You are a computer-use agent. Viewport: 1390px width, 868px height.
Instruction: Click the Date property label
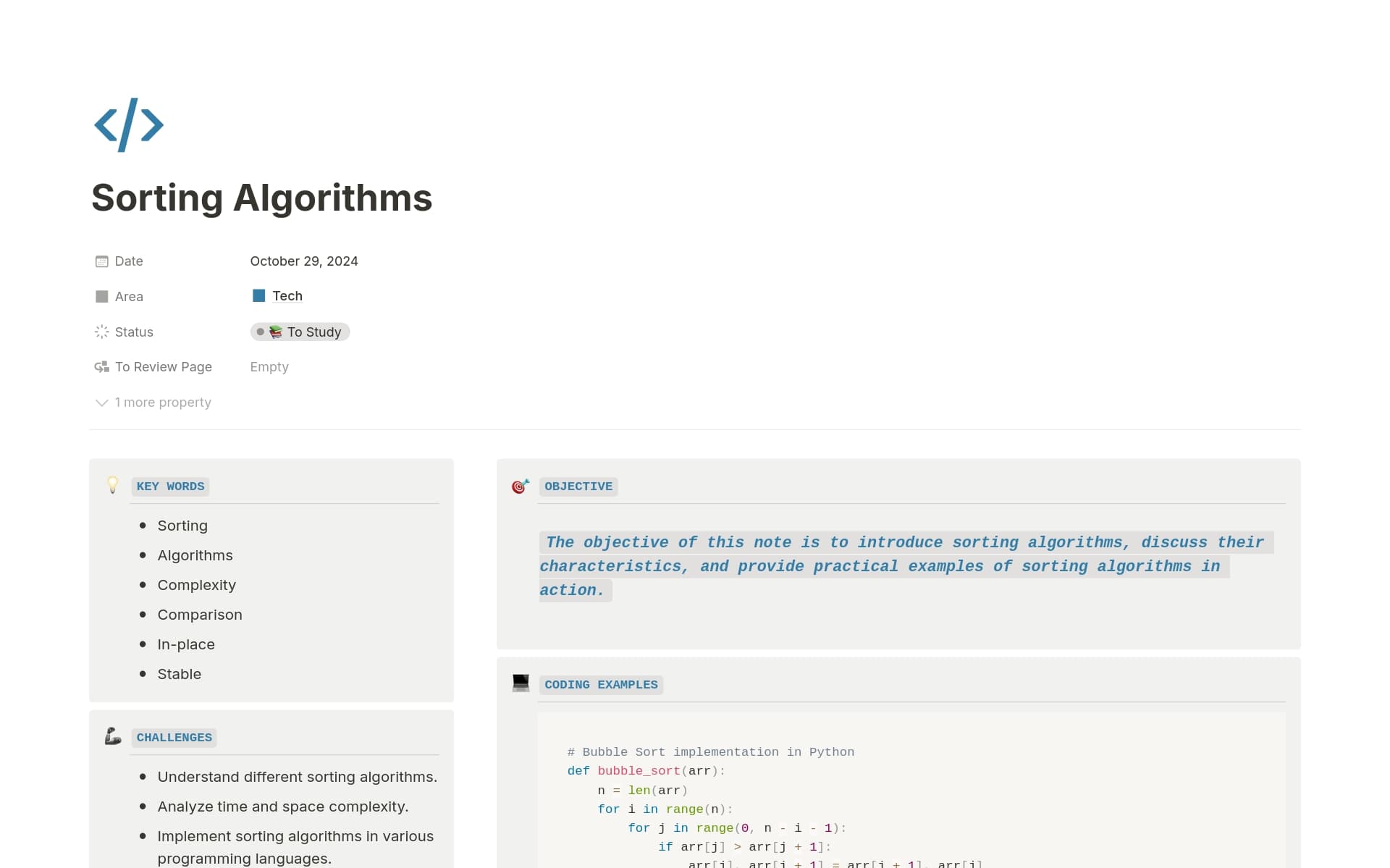point(129,261)
